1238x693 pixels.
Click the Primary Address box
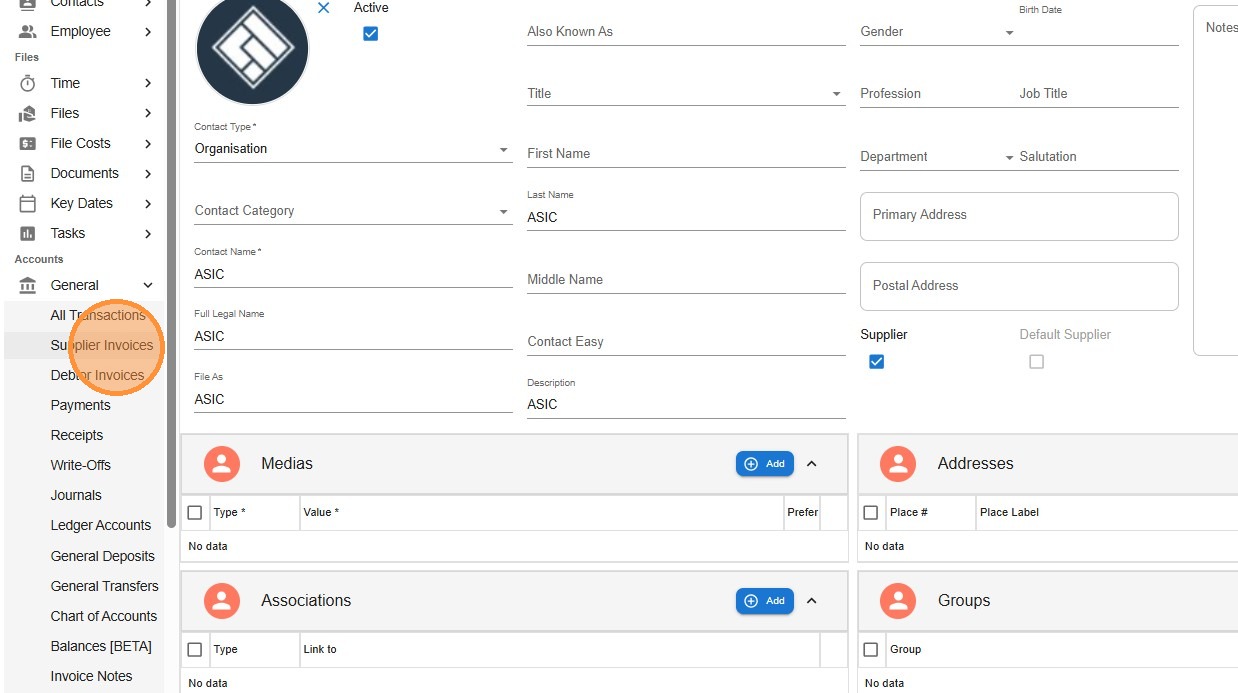pyautogui.click(x=1019, y=216)
